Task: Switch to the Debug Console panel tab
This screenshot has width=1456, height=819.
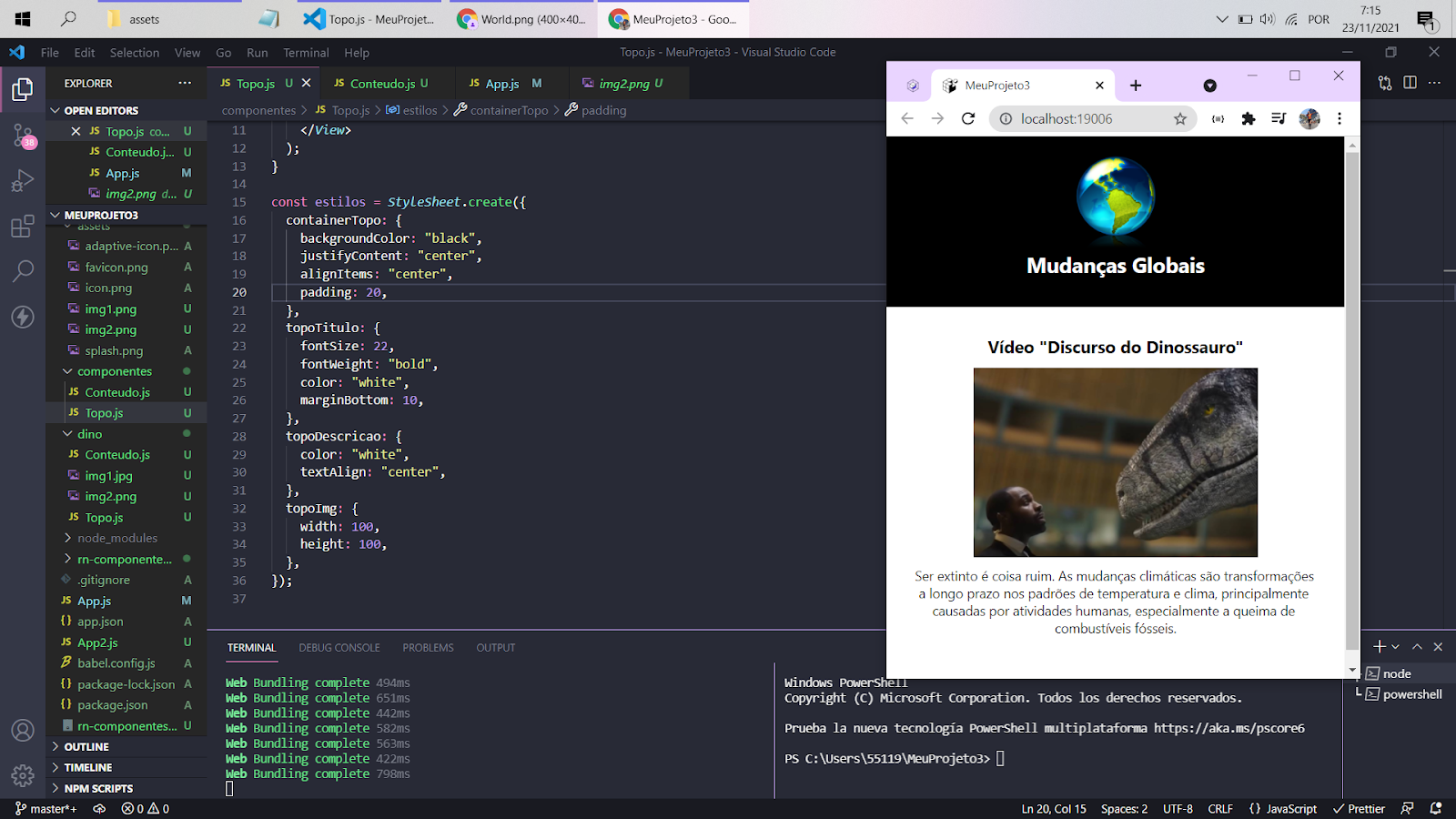Action: (x=339, y=648)
